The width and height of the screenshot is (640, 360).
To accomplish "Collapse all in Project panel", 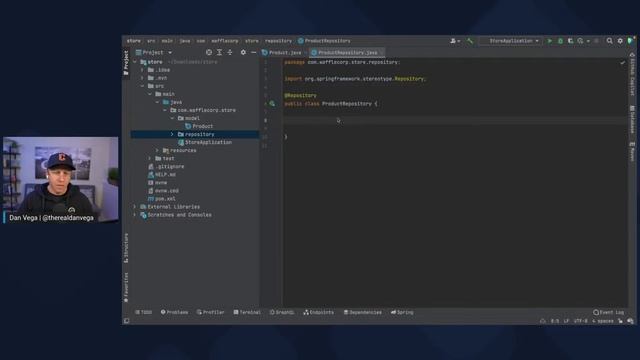I will click(x=230, y=52).
